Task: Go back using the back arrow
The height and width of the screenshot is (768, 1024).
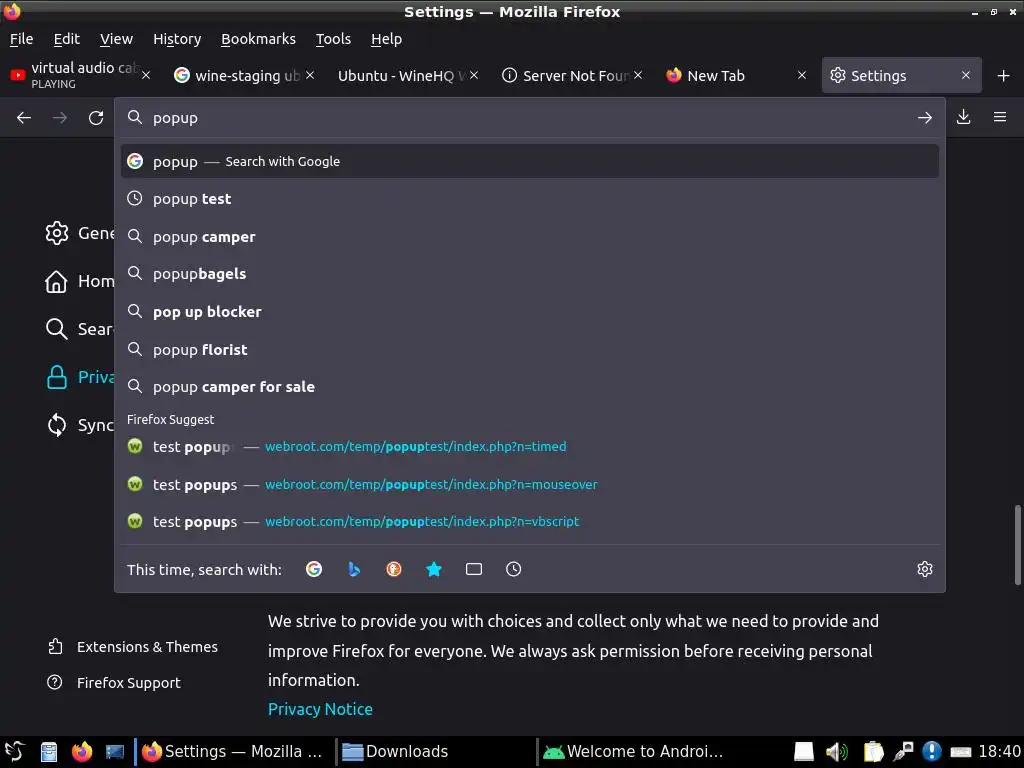Action: pyautogui.click(x=24, y=118)
